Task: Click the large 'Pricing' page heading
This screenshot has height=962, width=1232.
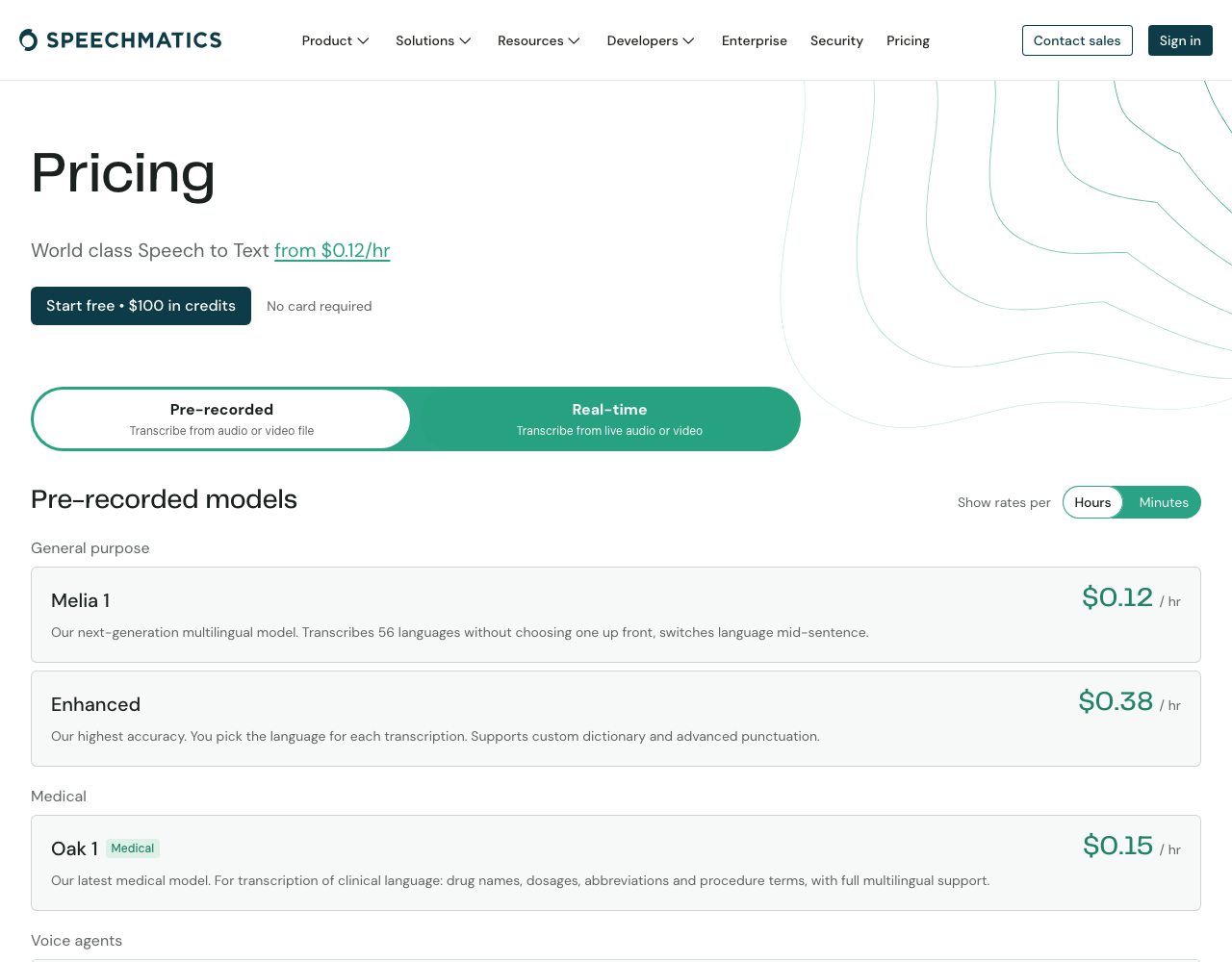Action: click(x=123, y=173)
